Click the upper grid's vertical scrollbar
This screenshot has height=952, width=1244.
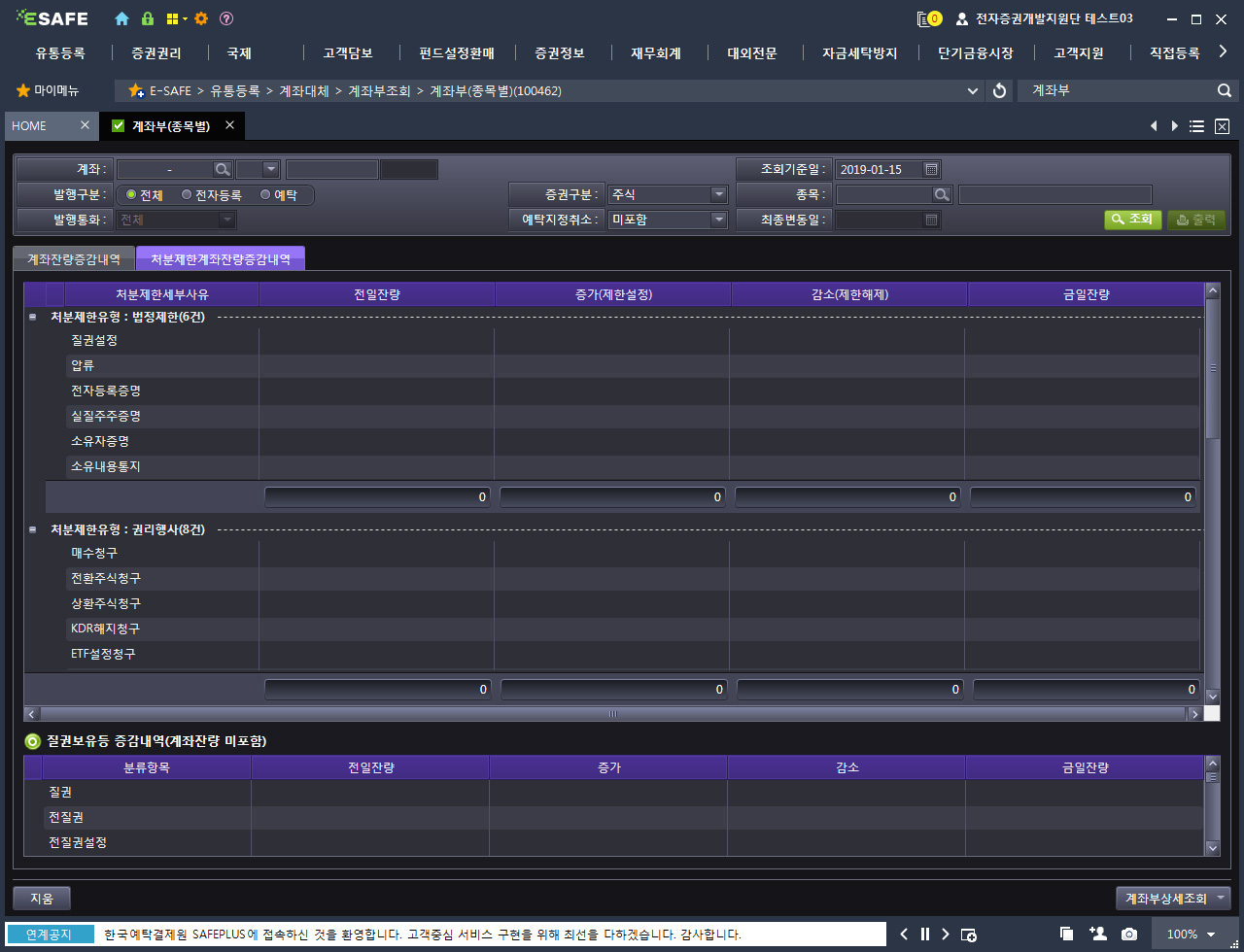point(1212,369)
